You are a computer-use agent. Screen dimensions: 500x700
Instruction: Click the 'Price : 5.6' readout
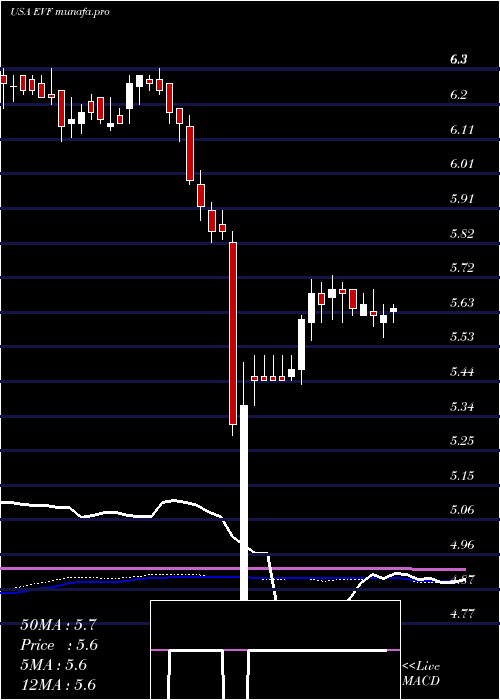59,645
